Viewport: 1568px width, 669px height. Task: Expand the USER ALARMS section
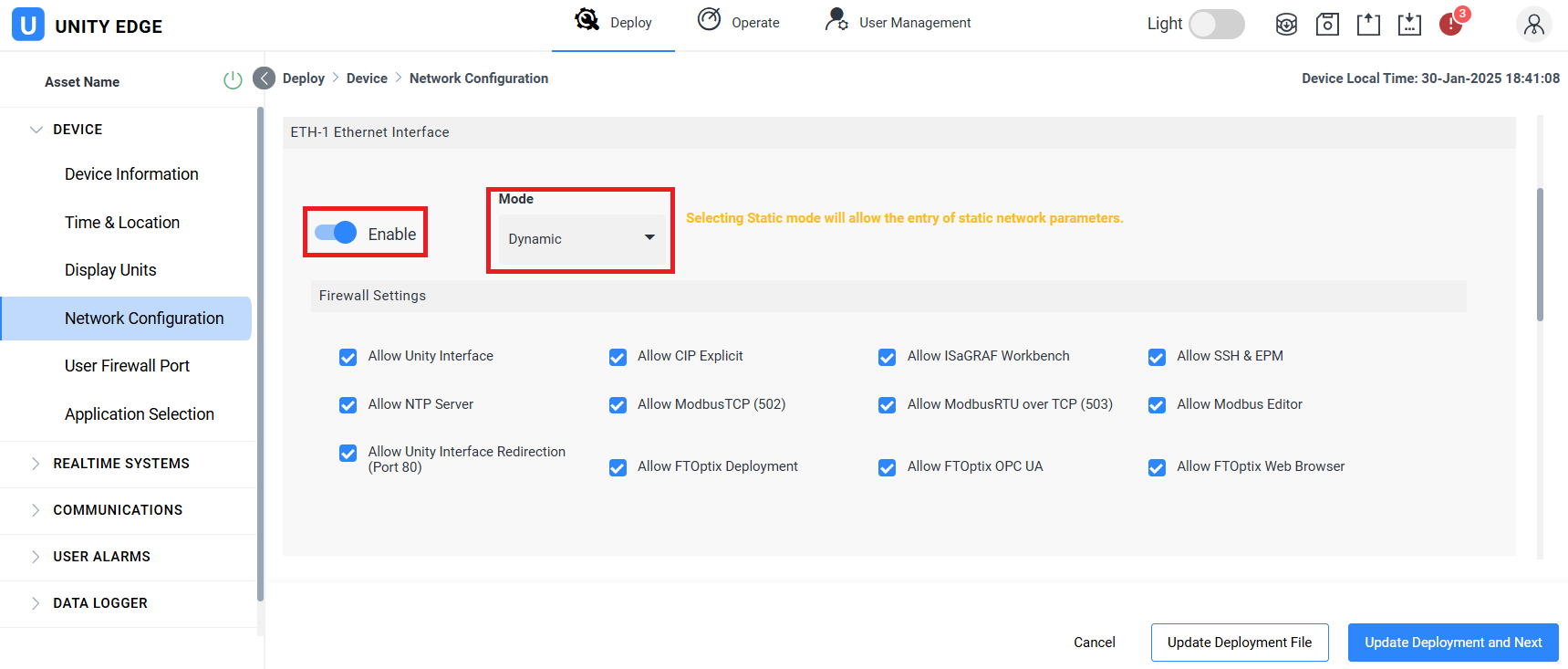[x=36, y=557]
